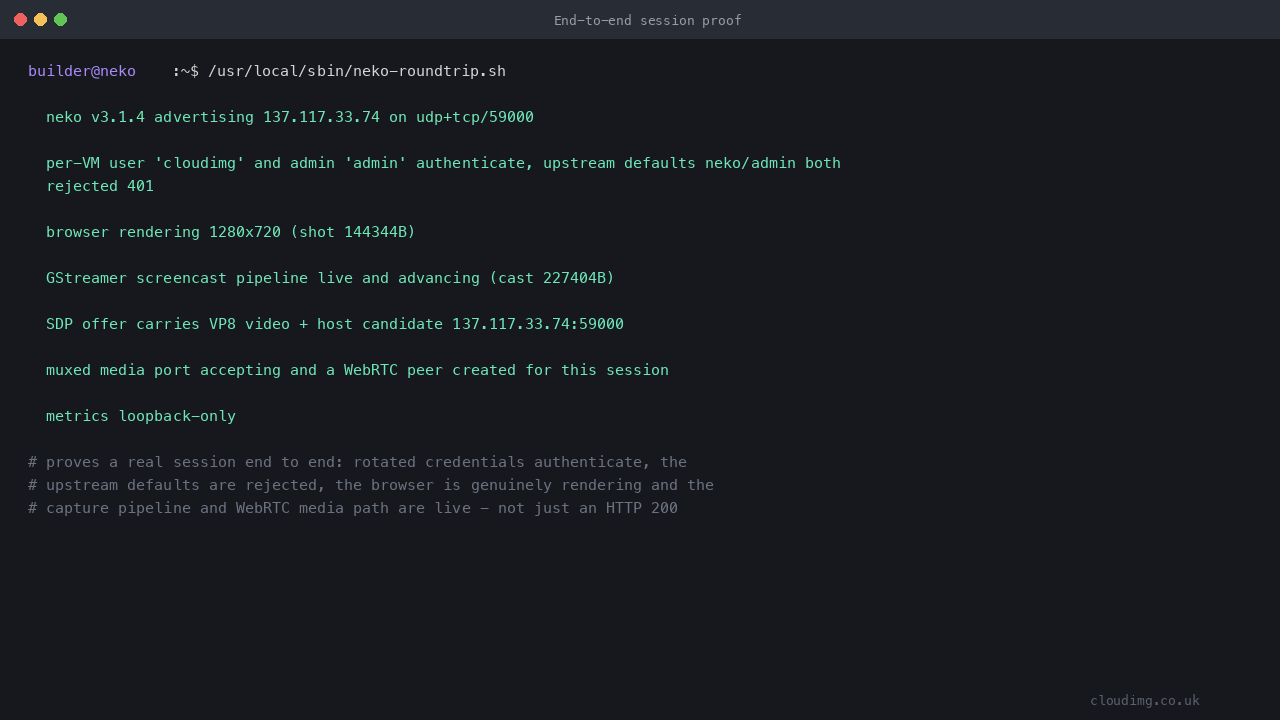Click the /usr/local/sbin/neko-roundtrip.sh command path
The width and height of the screenshot is (1280, 720).
click(357, 71)
